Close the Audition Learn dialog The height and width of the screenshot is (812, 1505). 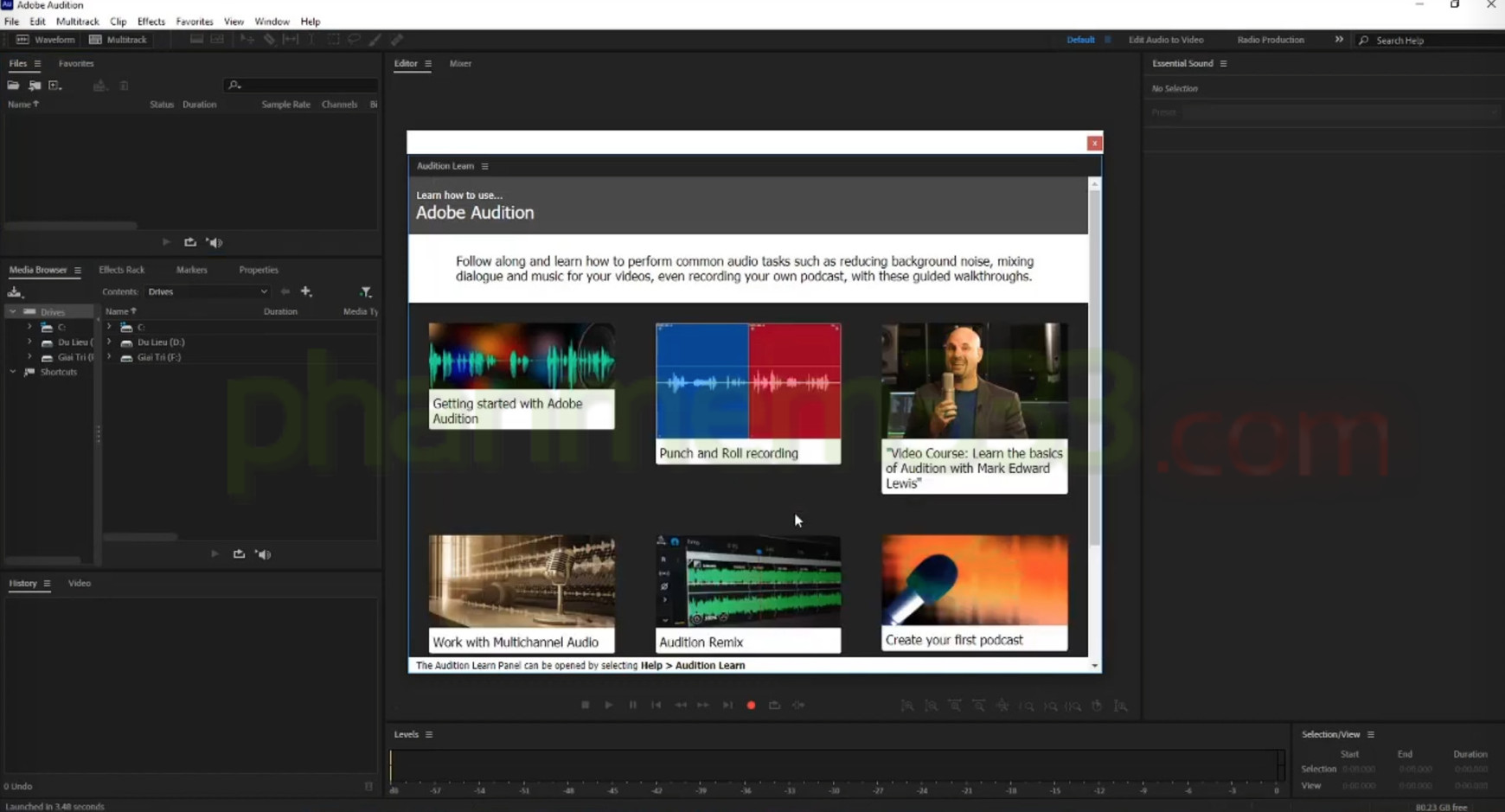1094,144
